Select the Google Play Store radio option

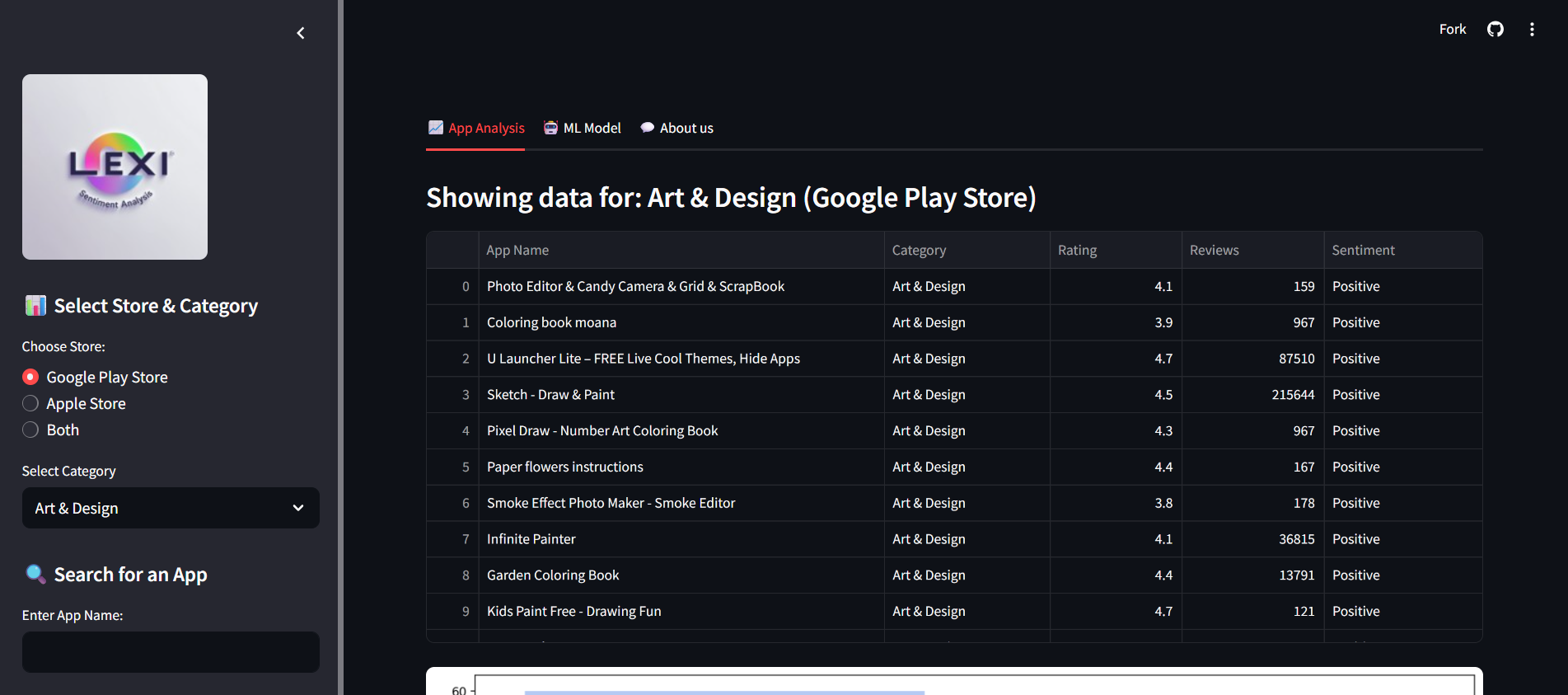[x=30, y=377]
